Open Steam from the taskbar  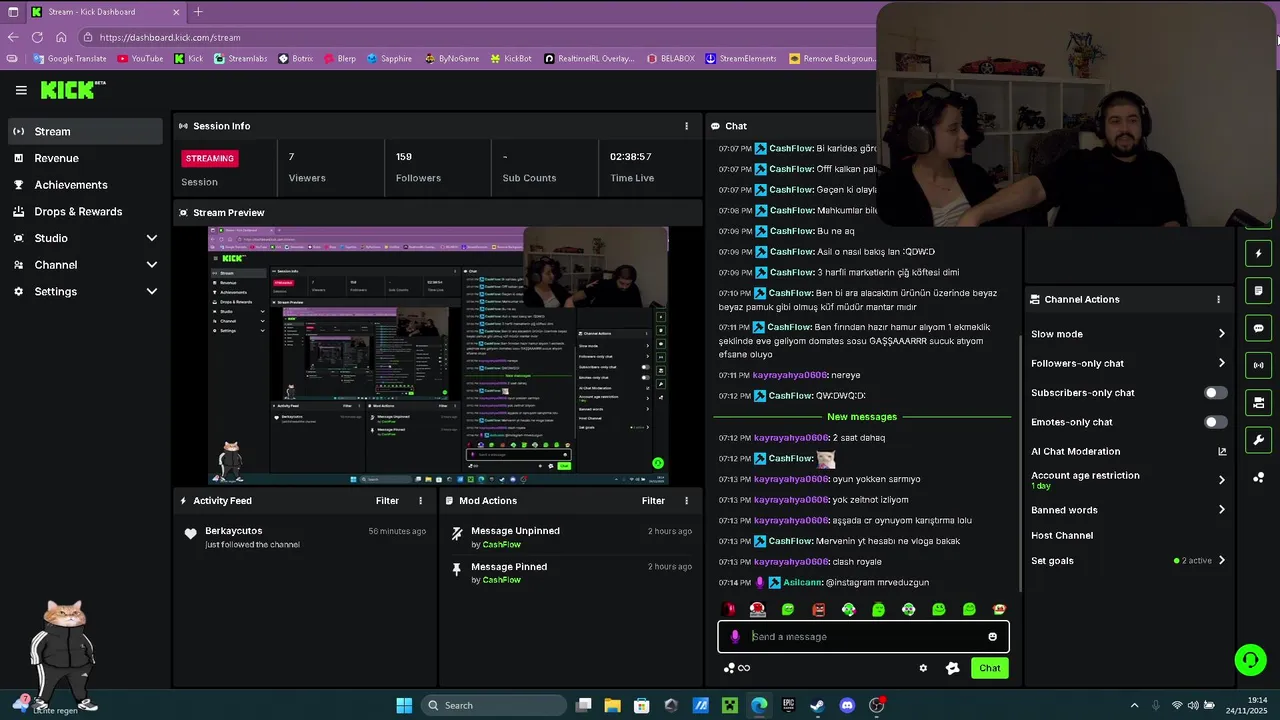[x=817, y=705]
